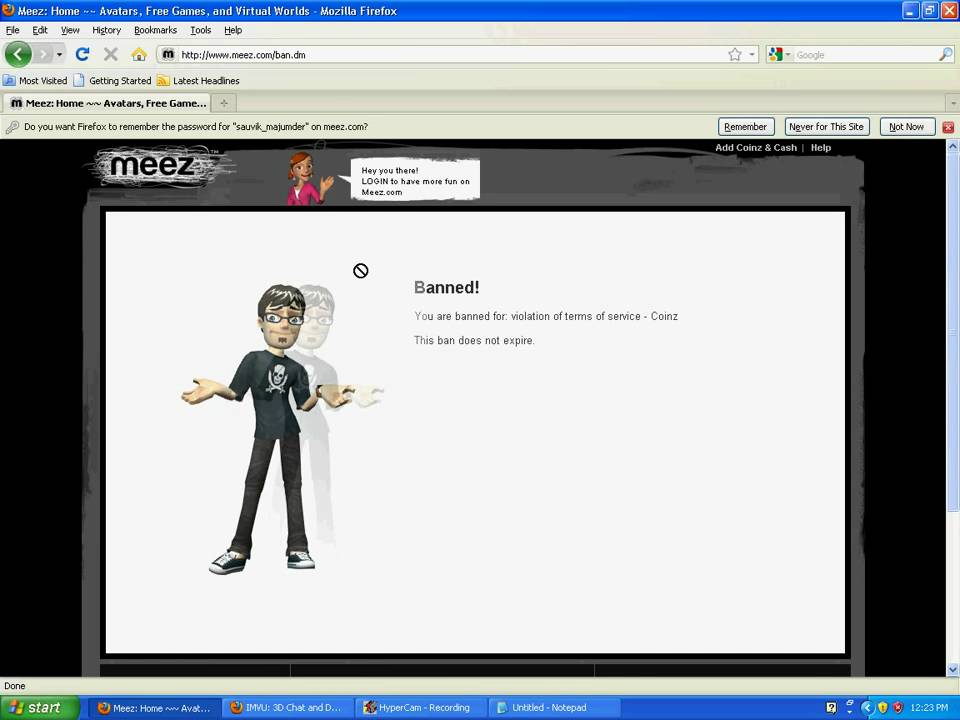Switch to Meez Firefox taskbar button
The image size is (960, 720).
click(154, 708)
